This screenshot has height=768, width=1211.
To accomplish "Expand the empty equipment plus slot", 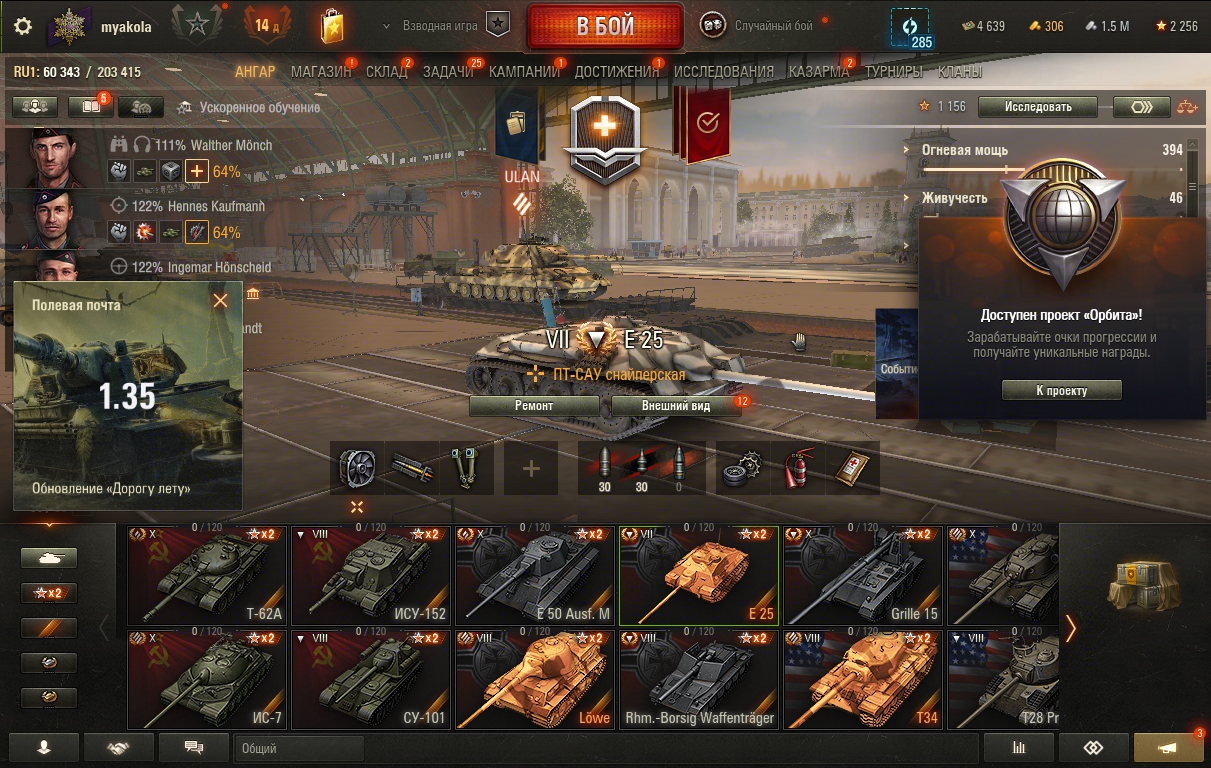I will tap(531, 468).
